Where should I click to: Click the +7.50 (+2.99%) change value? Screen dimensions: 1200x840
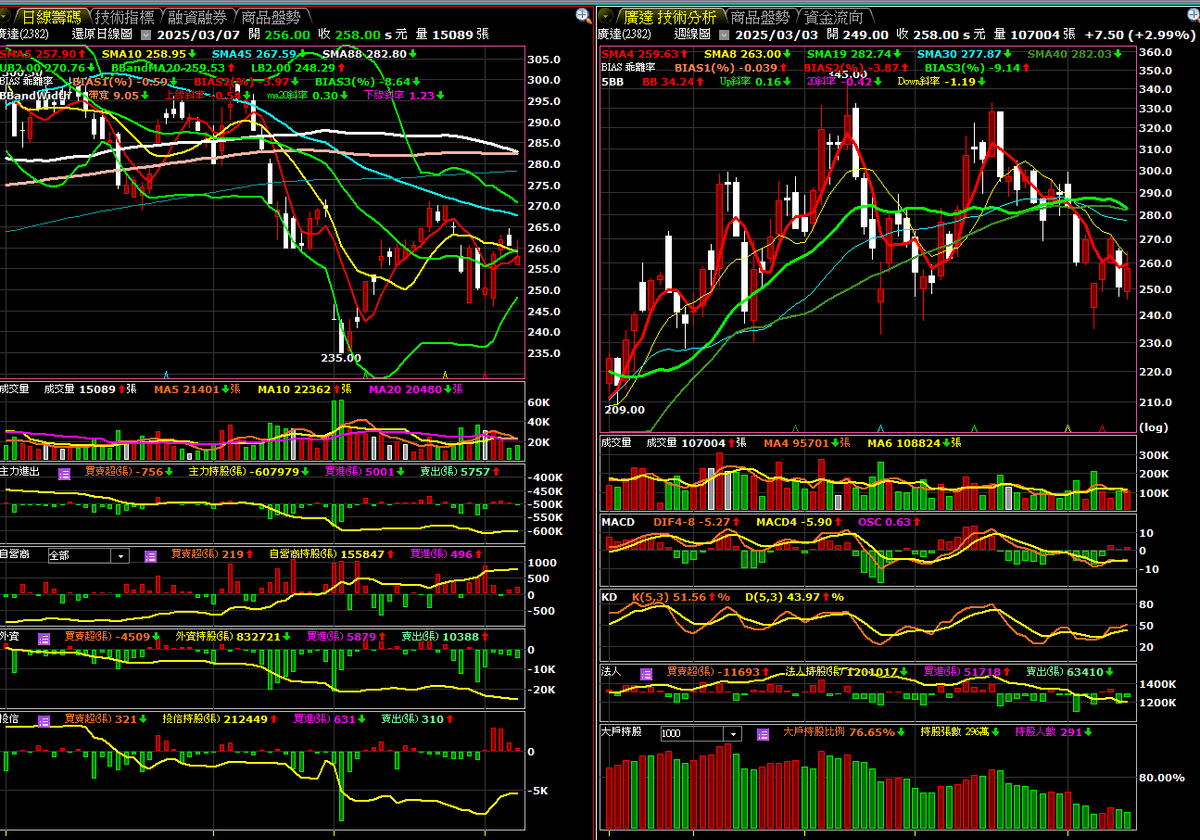1139,34
